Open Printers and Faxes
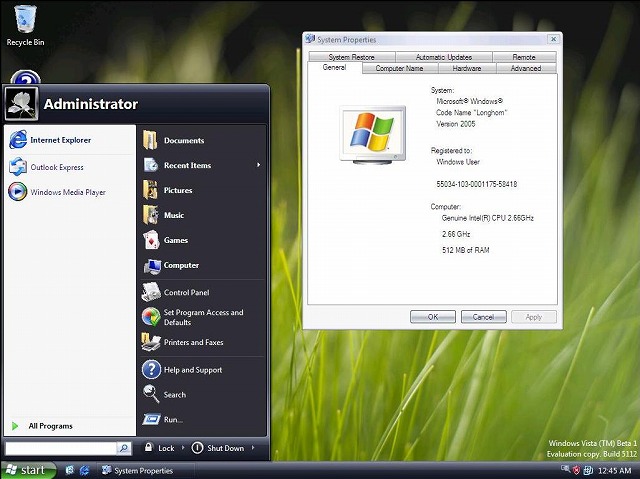Screen dimensions: 640x479 point(193,342)
